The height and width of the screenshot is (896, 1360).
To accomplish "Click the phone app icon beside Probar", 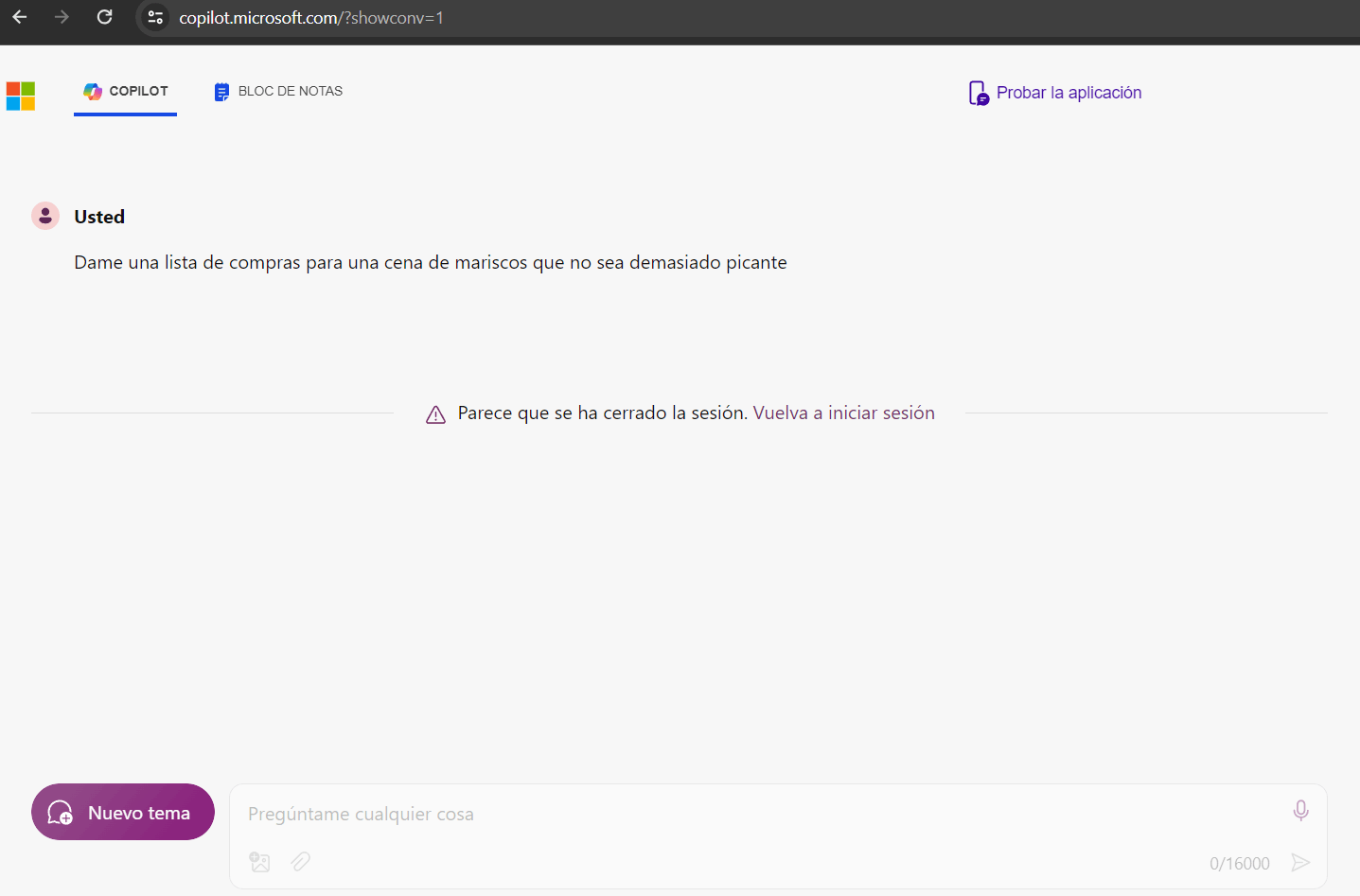I will coord(979,93).
